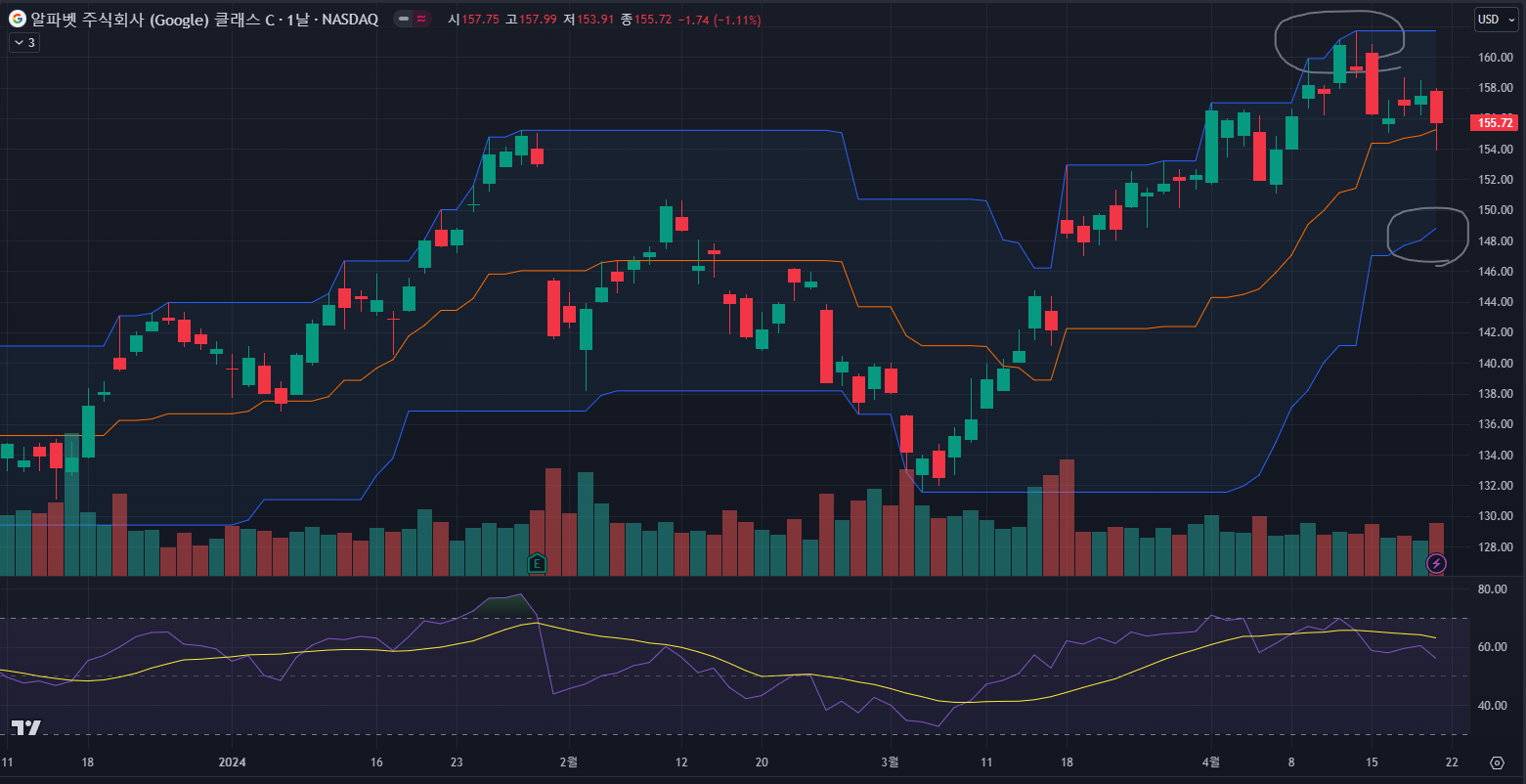
Task: Click the 16 date label on the time axis
Action: click(x=376, y=762)
